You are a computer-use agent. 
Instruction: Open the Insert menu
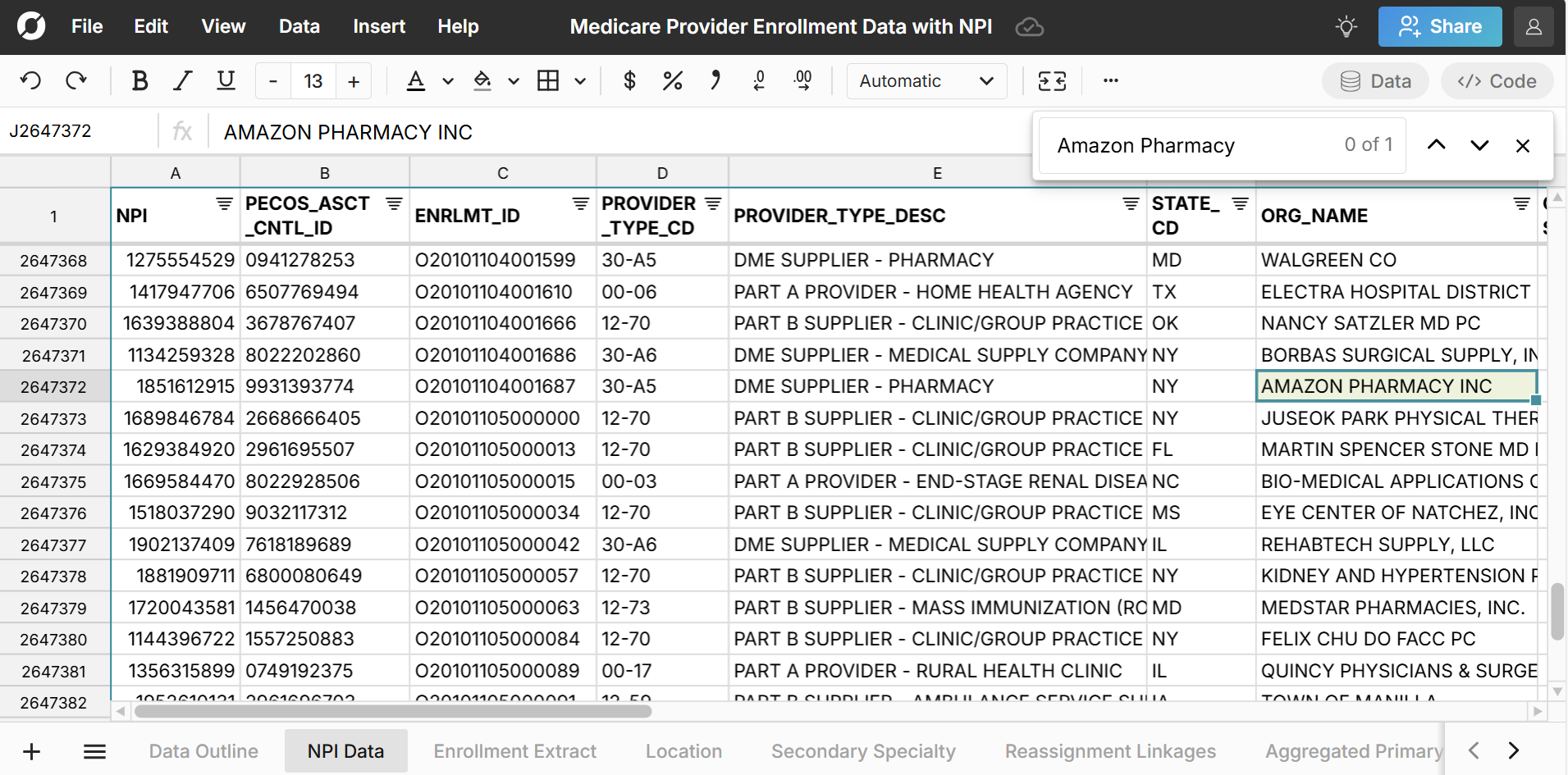tap(378, 26)
